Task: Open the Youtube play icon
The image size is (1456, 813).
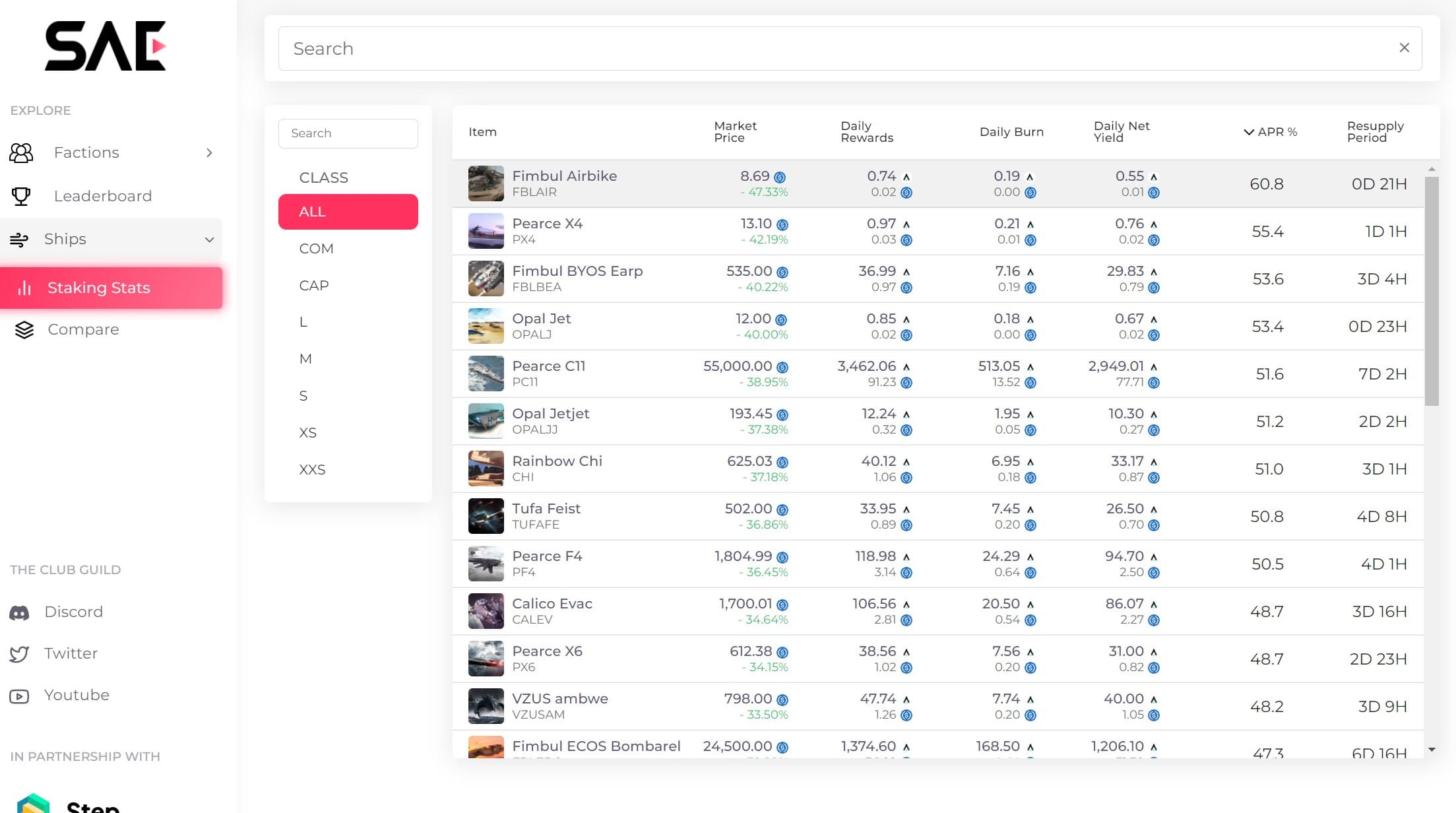Action: pyautogui.click(x=19, y=696)
